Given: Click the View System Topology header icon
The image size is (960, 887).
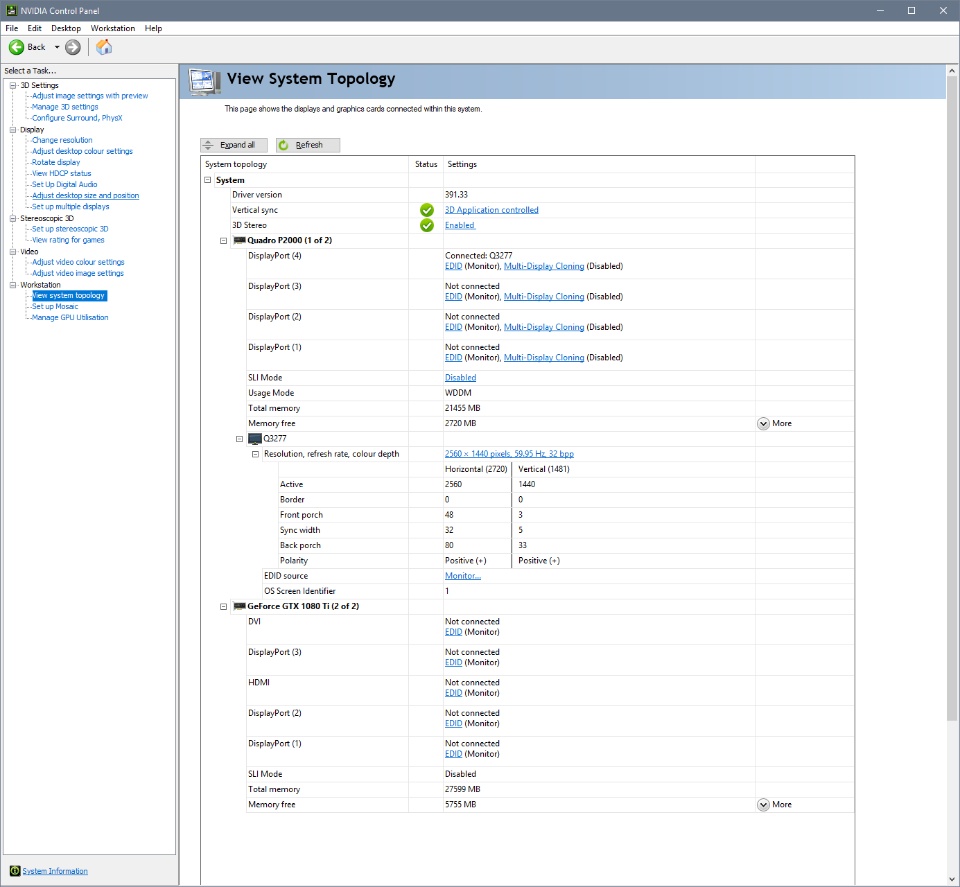Looking at the screenshot, I should pos(204,81).
